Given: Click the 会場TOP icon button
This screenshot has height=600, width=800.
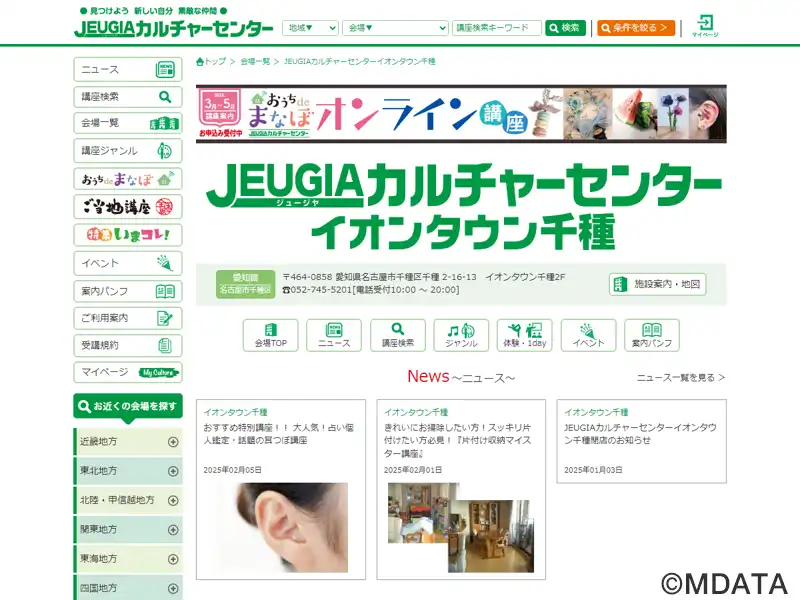Looking at the screenshot, I should (x=270, y=335).
